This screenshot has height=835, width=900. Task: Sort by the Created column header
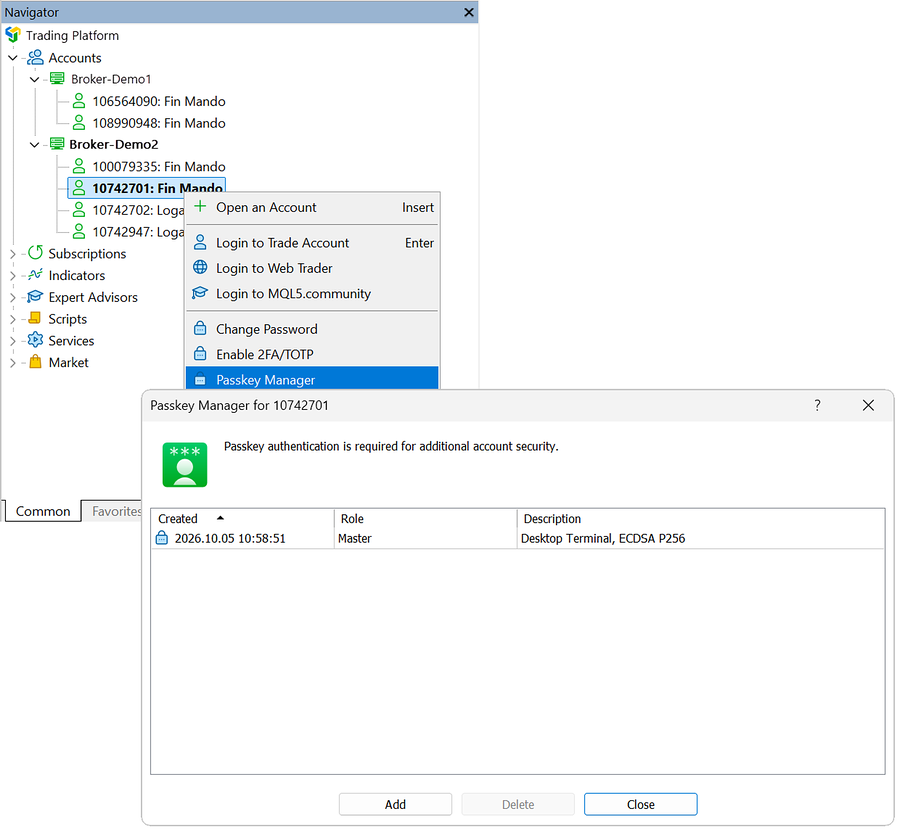click(243, 518)
